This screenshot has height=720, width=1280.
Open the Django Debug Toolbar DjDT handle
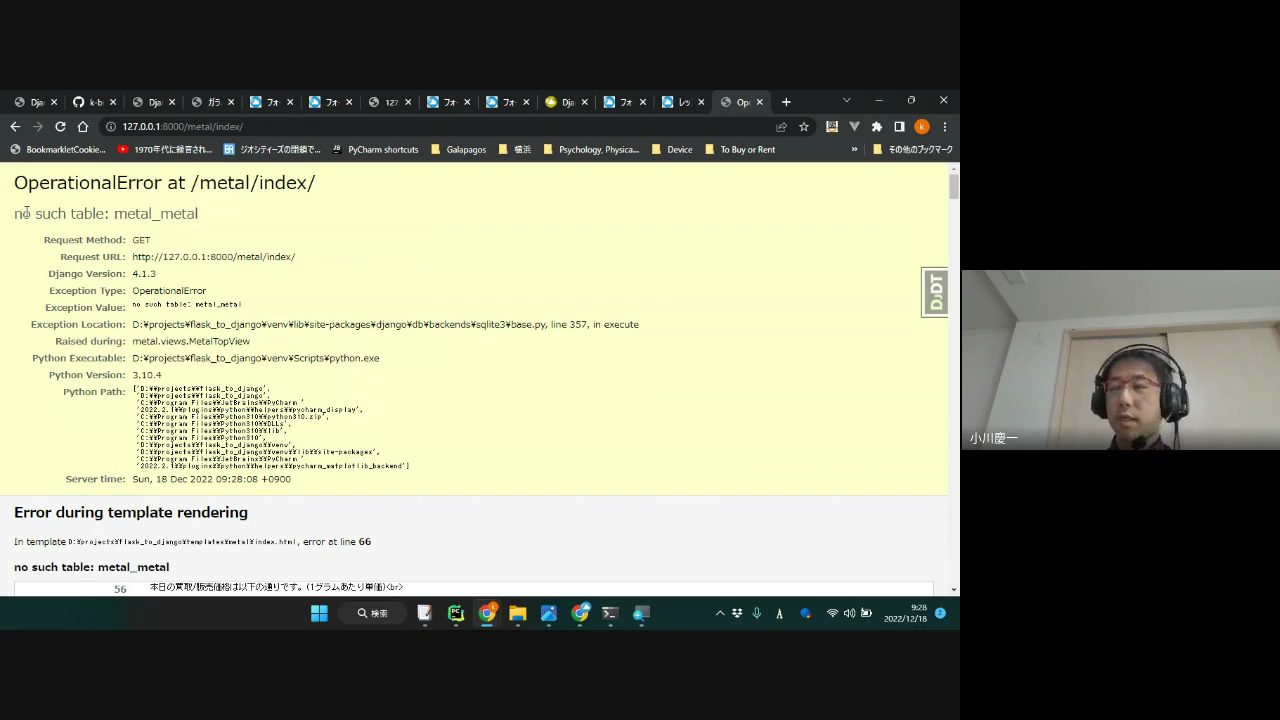coord(935,292)
